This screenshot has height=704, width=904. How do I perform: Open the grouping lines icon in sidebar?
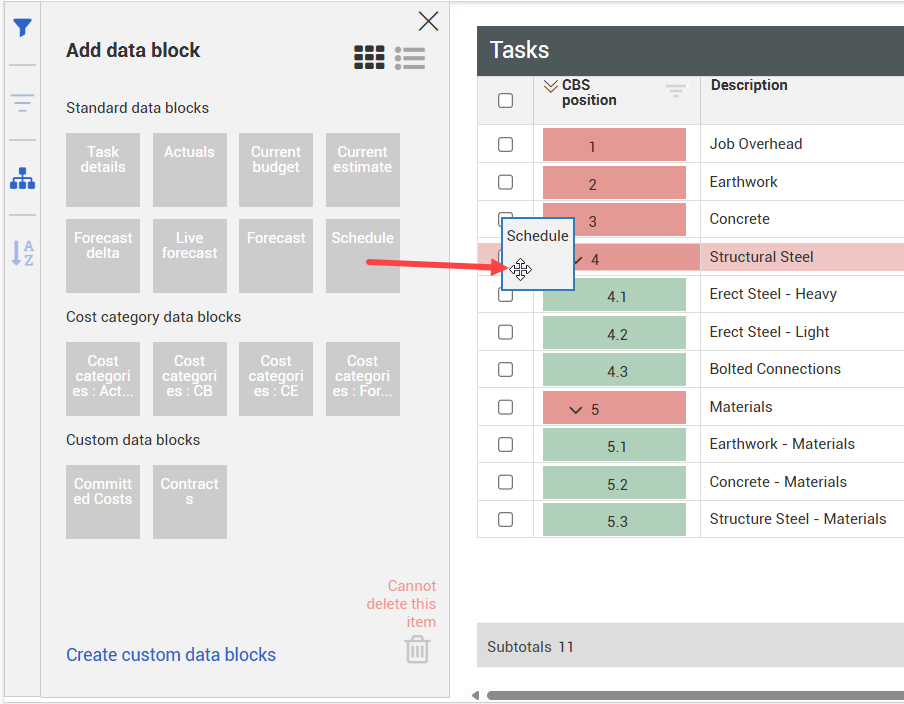tap(22, 102)
